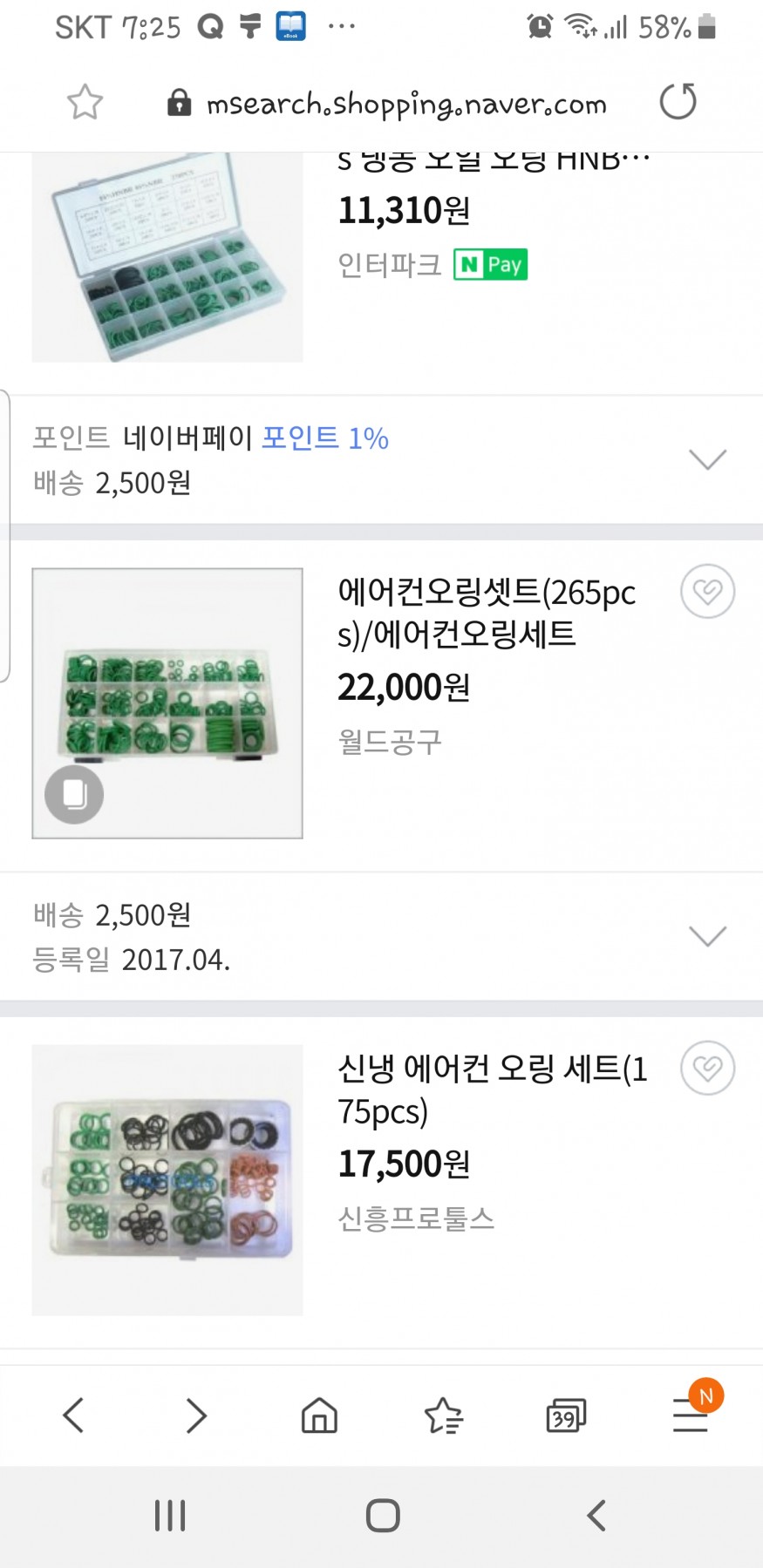Bookmark this page with the star icon
This screenshot has width=763, height=1568.
click(x=85, y=102)
